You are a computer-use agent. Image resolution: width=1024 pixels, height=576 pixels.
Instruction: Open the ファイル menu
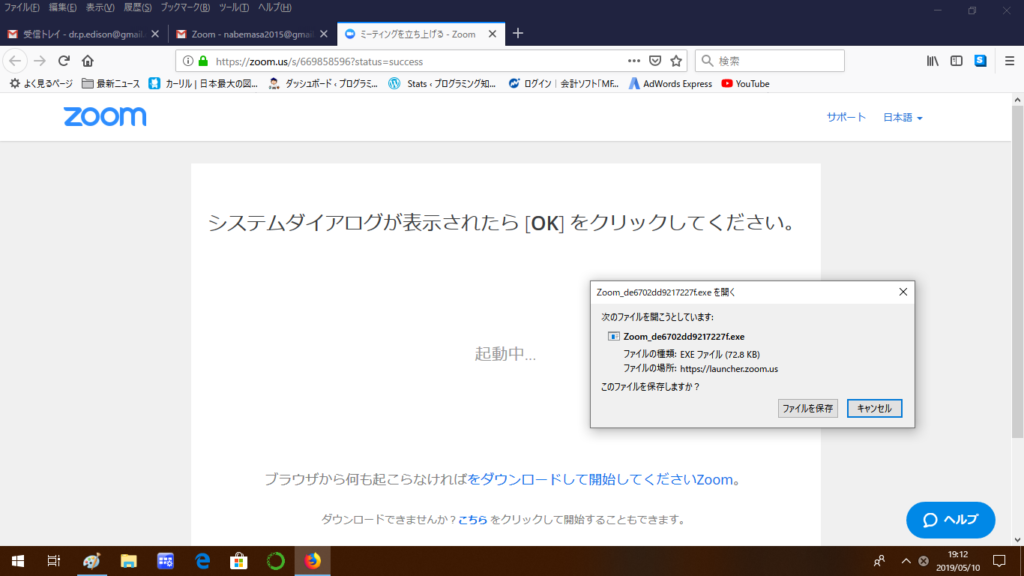(22, 8)
